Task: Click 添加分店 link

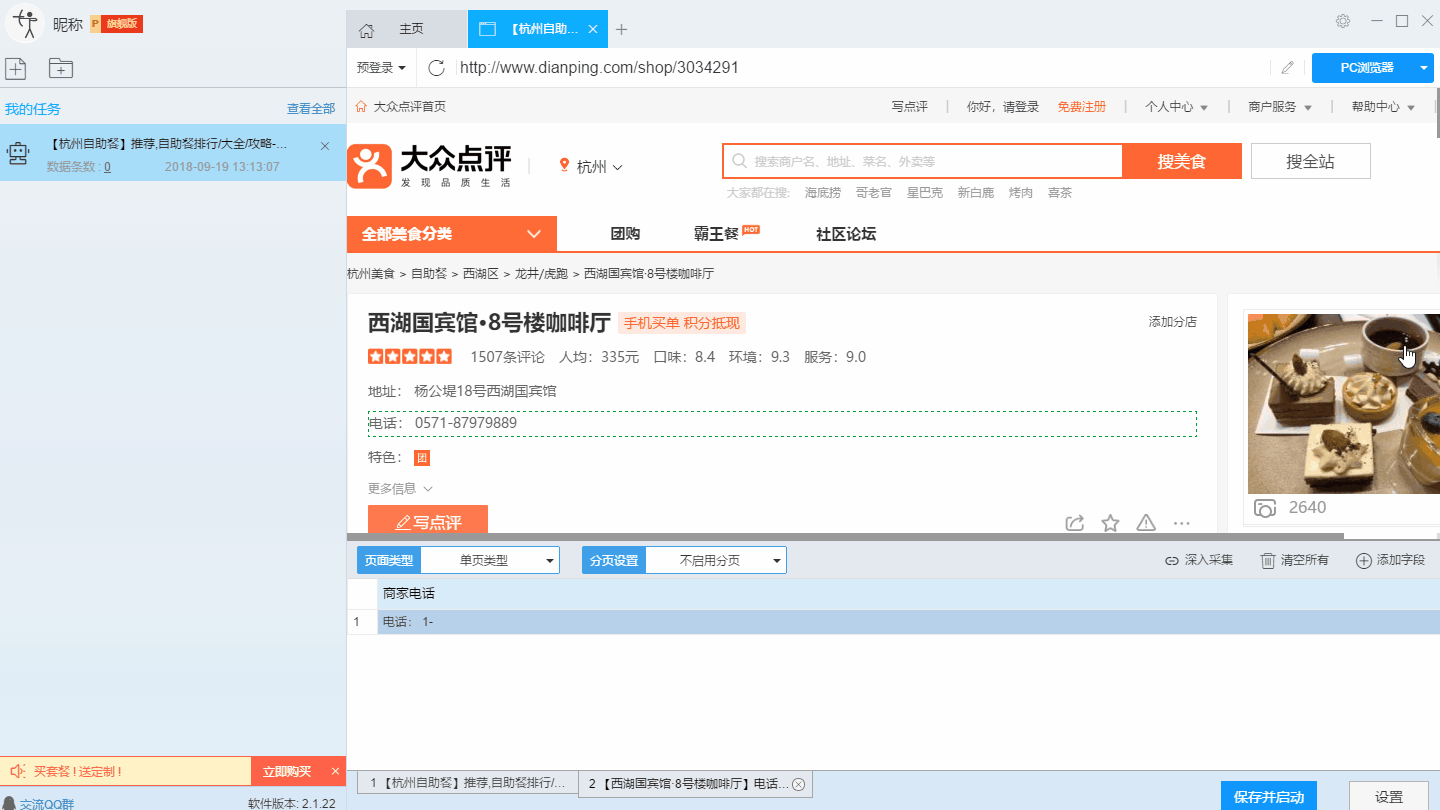Action: (1172, 322)
